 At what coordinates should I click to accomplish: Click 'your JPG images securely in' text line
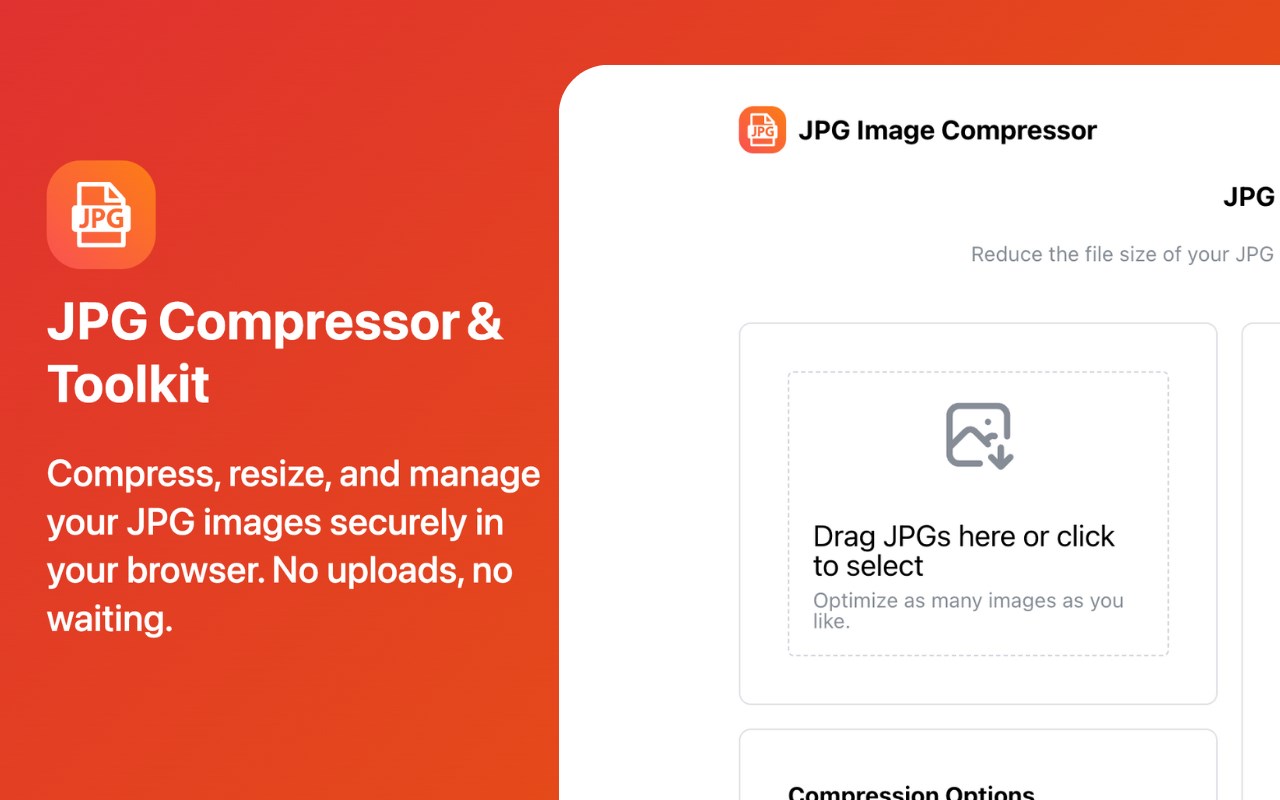(275, 522)
